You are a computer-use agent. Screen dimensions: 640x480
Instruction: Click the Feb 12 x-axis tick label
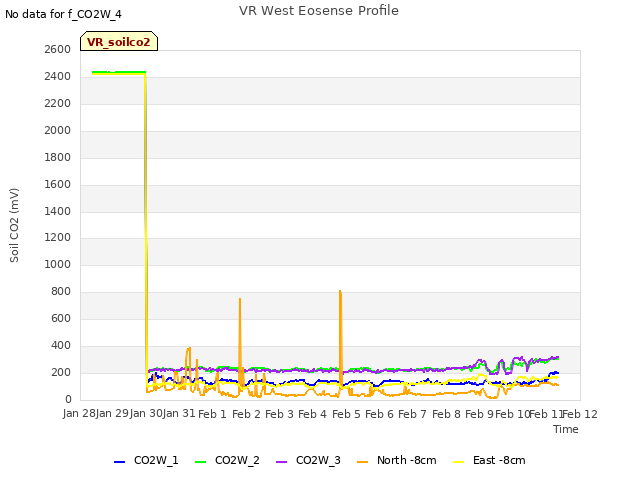(x=580, y=414)
